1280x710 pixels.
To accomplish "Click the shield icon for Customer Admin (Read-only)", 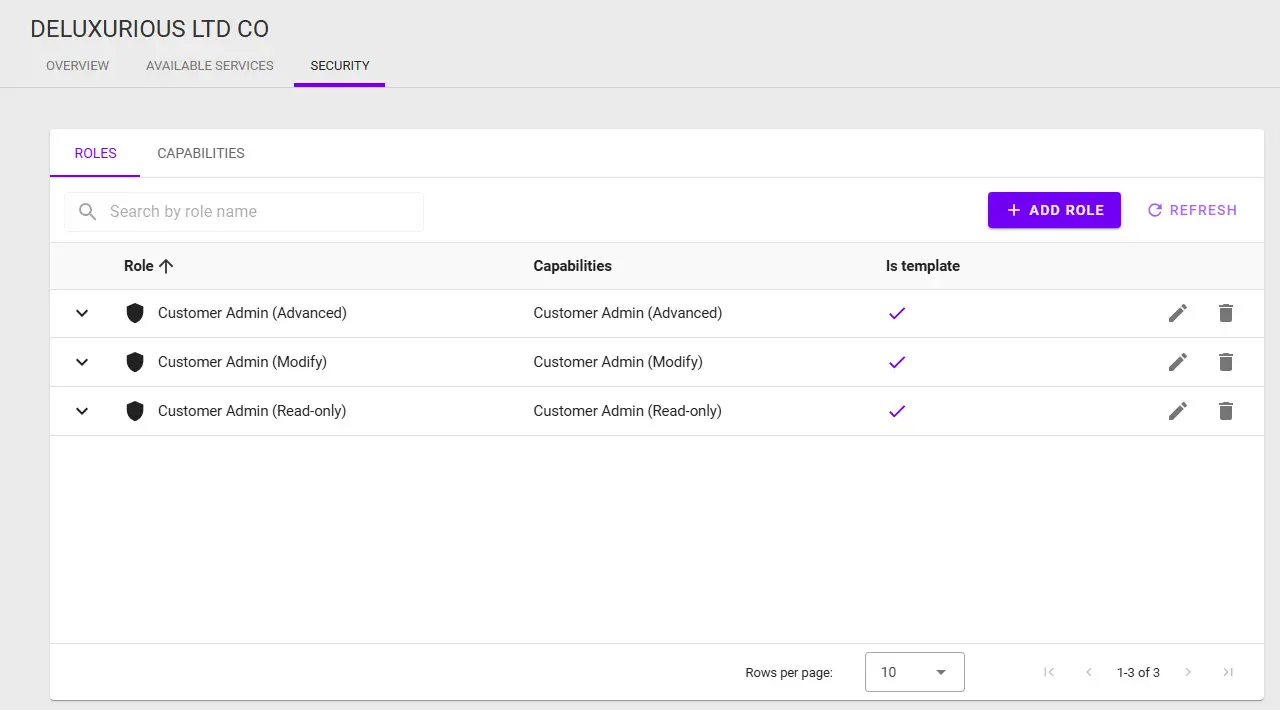I will click(135, 411).
